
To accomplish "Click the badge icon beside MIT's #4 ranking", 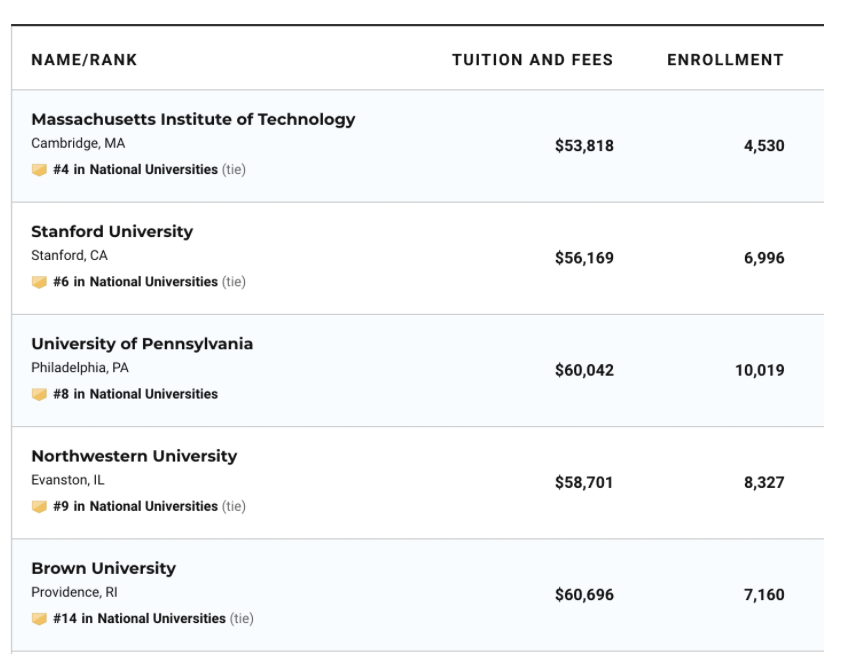I will click(x=39, y=170).
